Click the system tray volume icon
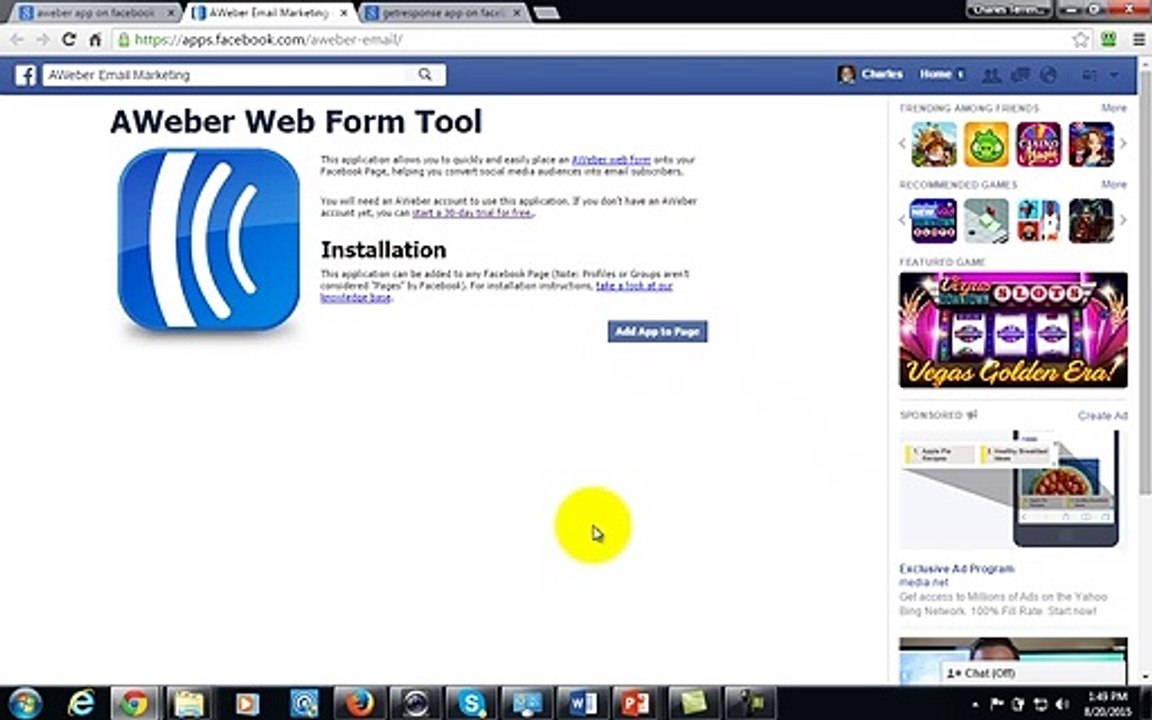 pyautogui.click(x=1062, y=704)
